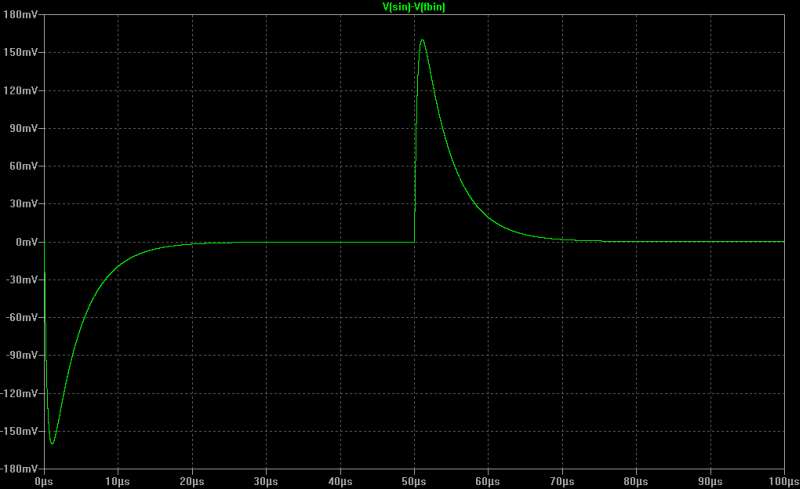Click the 70µs time axis label
This screenshot has width=800, height=489.
(562, 482)
